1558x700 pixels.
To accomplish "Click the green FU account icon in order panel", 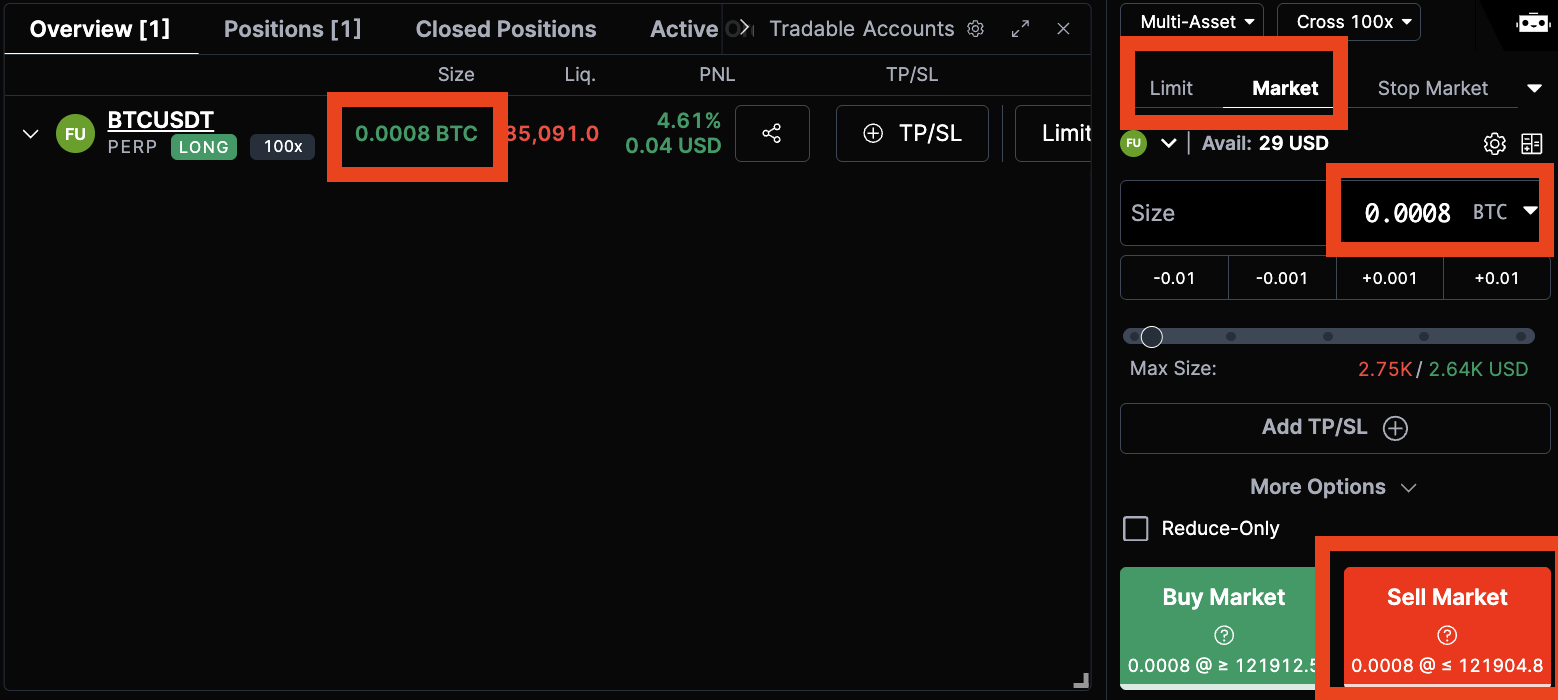I will coord(1132,143).
